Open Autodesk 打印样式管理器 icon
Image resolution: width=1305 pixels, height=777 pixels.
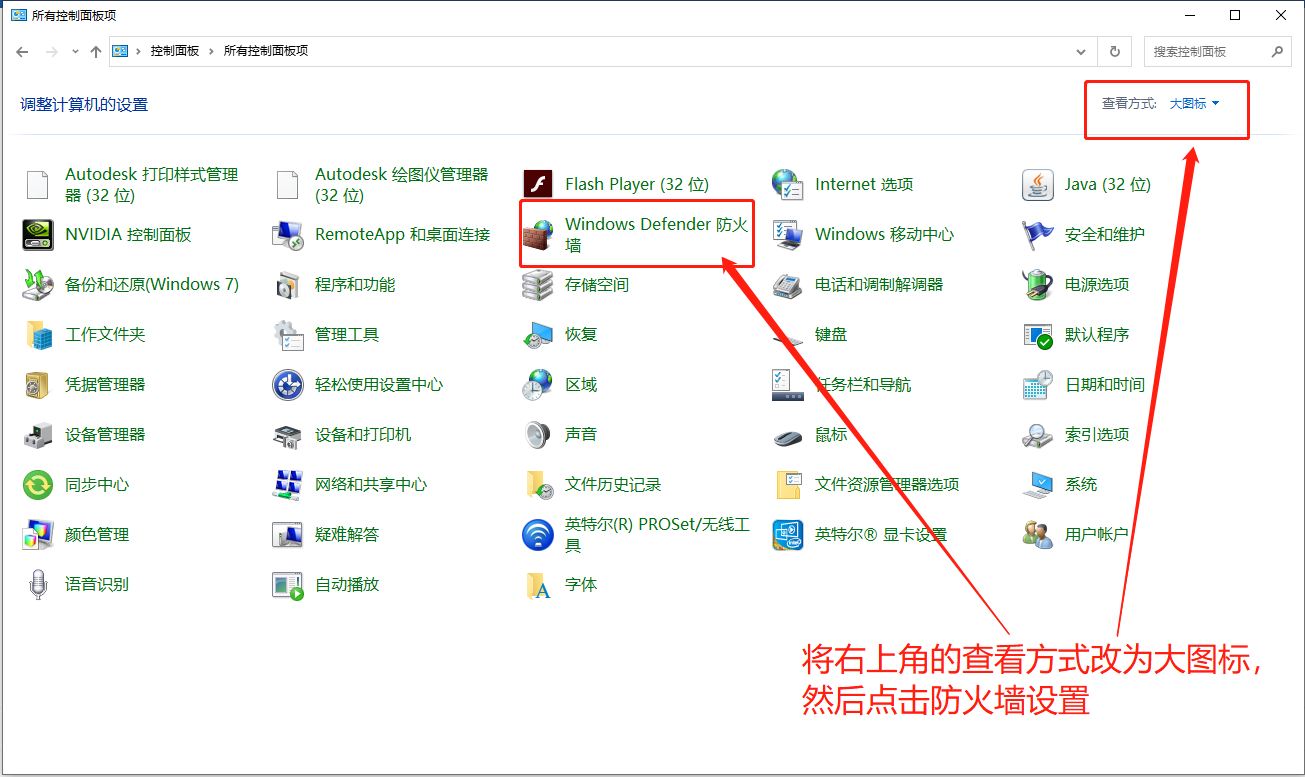[x=37, y=185]
